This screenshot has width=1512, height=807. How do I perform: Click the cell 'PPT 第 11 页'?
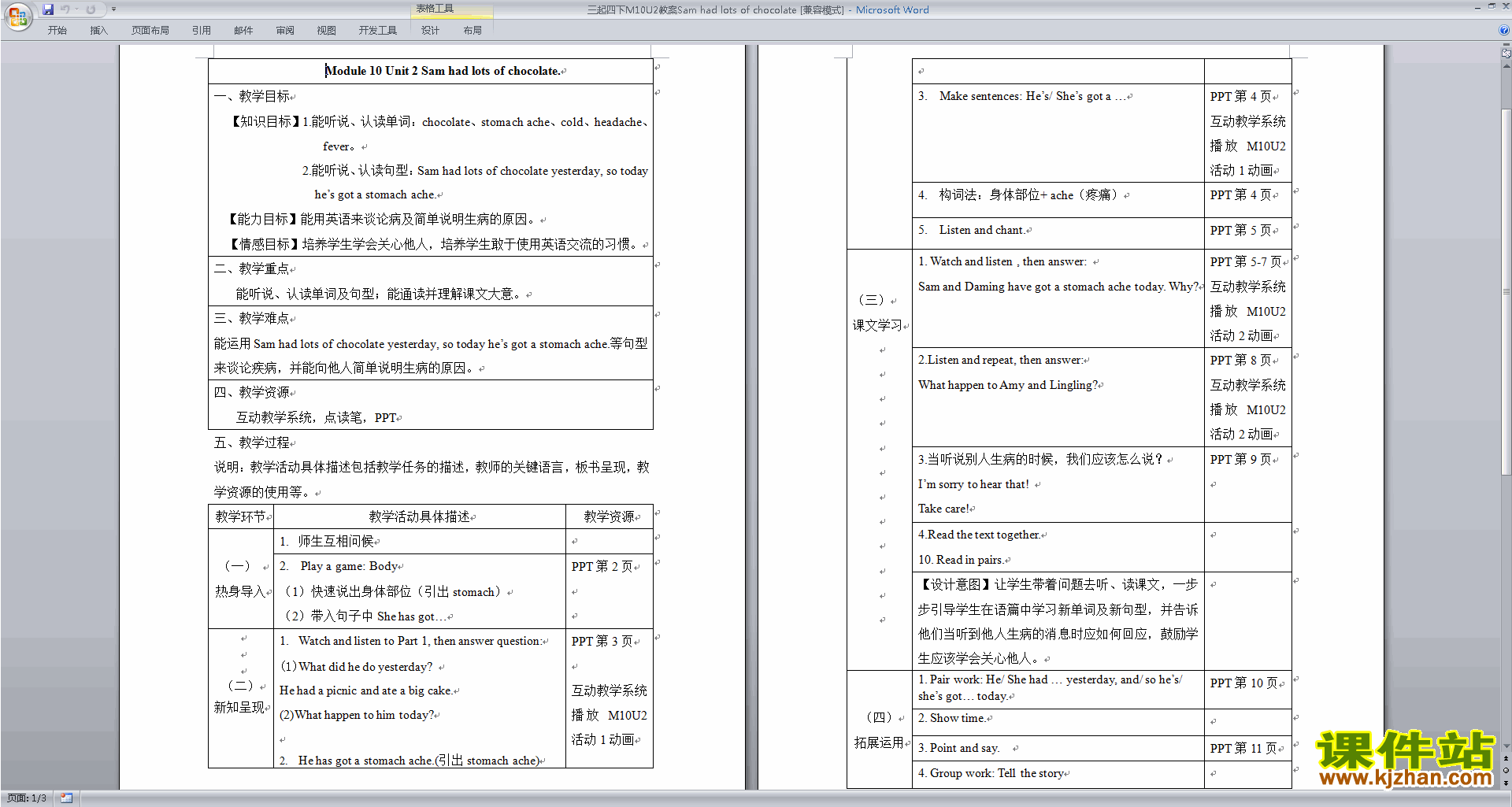[x=1245, y=748]
